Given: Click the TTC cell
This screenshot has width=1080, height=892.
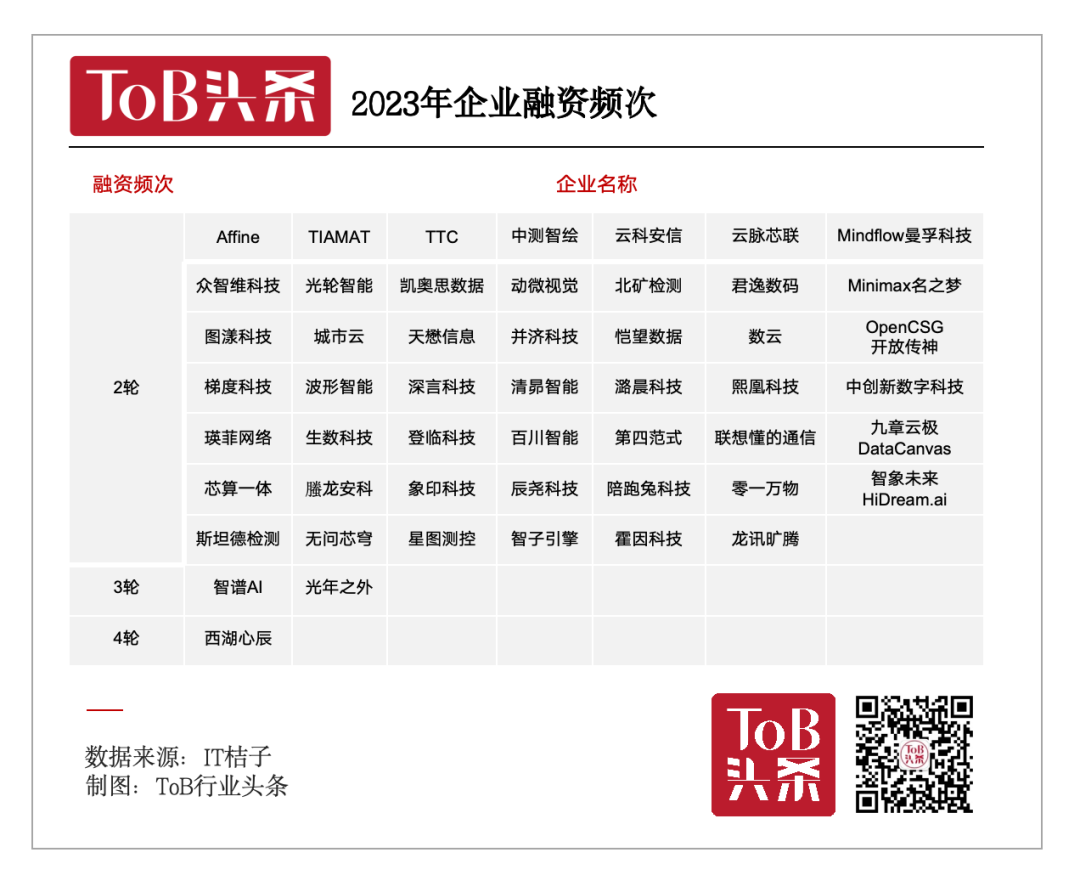Looking at the screenshot, I should [442, 237].
